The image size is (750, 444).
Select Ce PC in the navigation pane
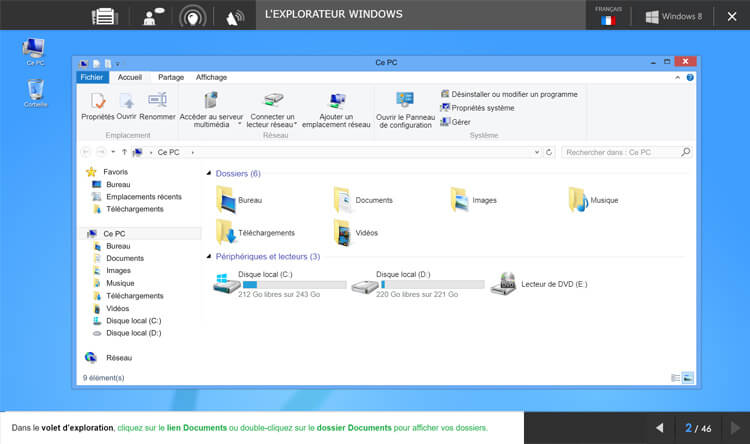pyautogui.click(x=114, y=234)
